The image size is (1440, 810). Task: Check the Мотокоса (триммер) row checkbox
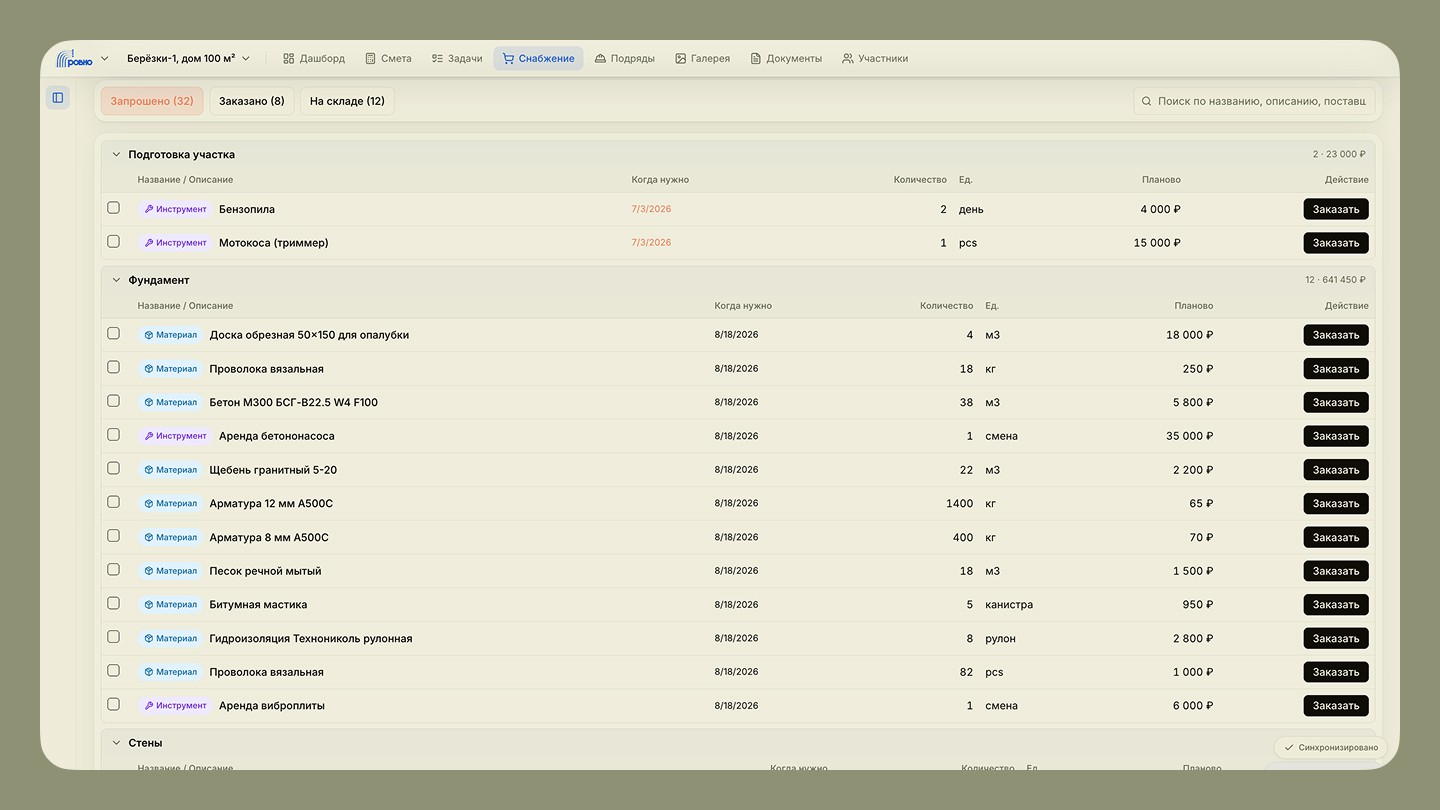(113, 242)
